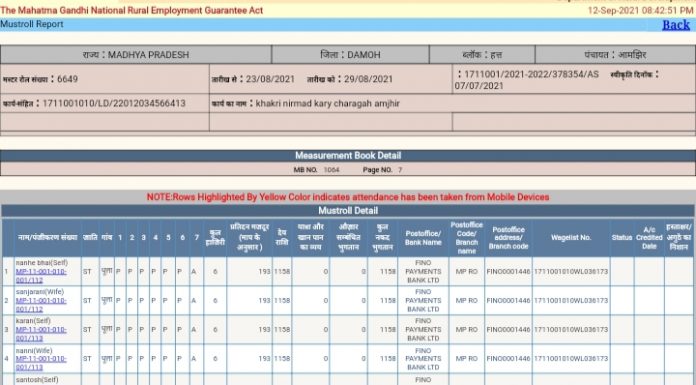Click the Mustroll Detail table header
This screenshot has height=385, width=696.
348,211
